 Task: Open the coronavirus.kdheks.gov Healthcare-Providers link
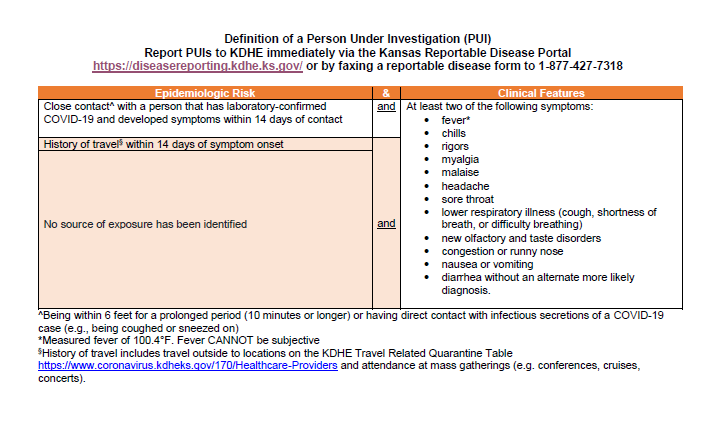188,366
